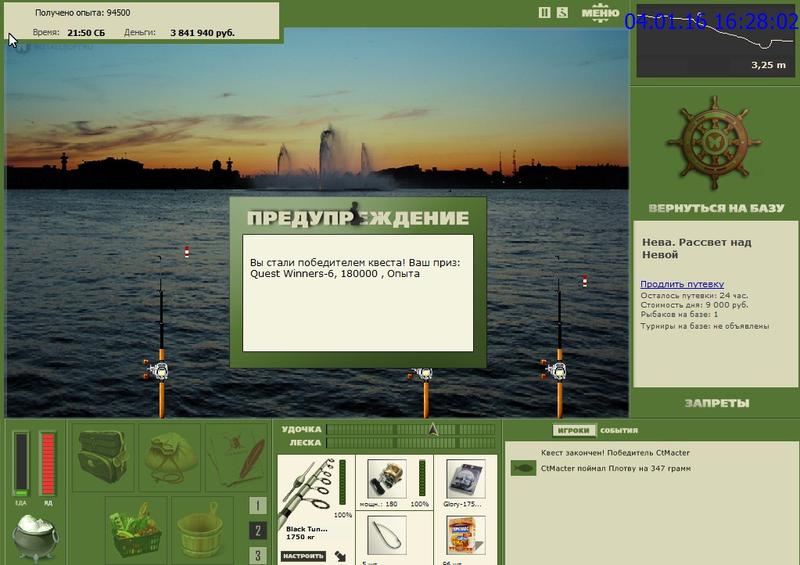This screenshot has height=565, width=800.
Task: Click the 'Квест закончен! Победитель CtMacter' line
Action: [615, 453]
